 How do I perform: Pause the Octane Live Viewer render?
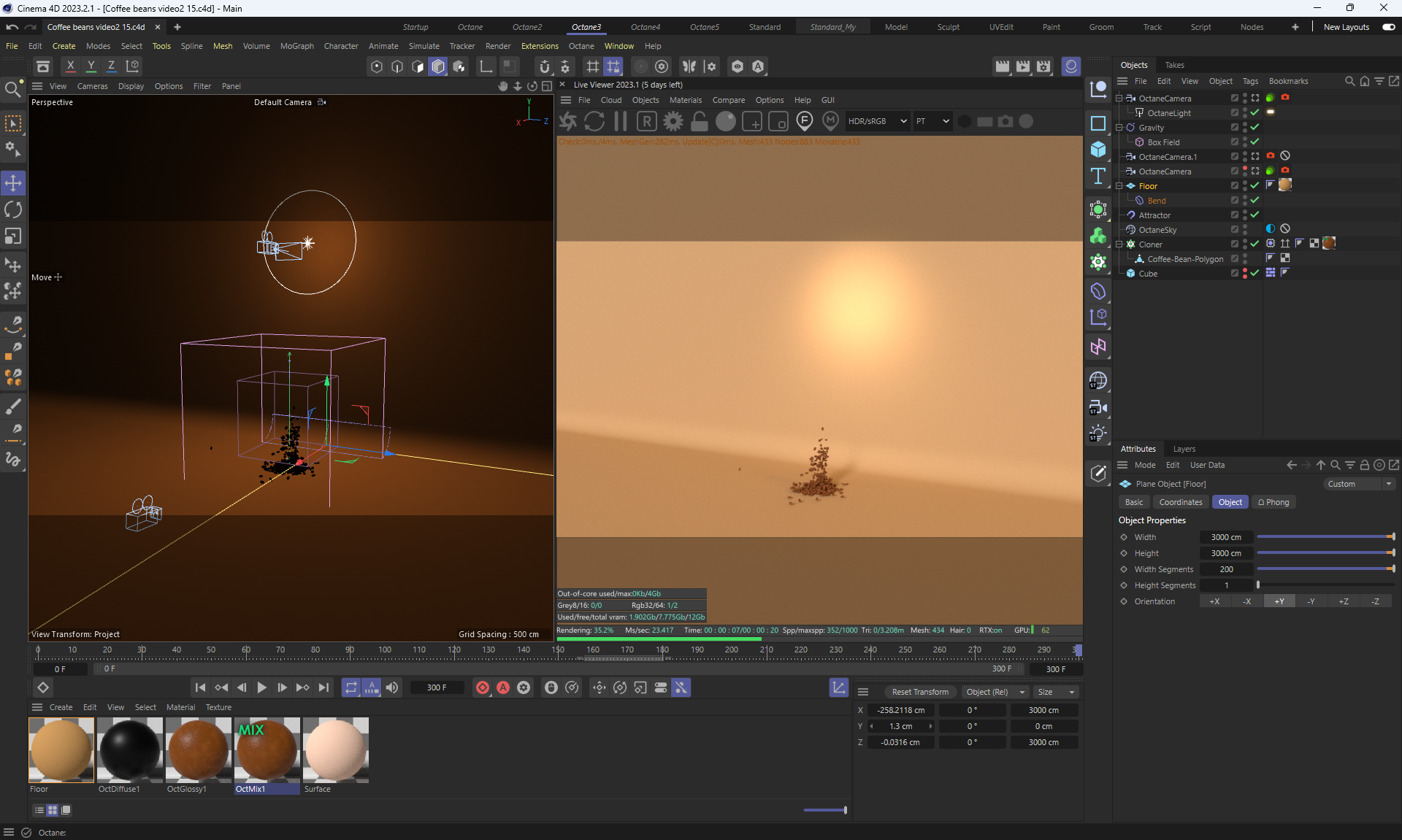point(621,121)
